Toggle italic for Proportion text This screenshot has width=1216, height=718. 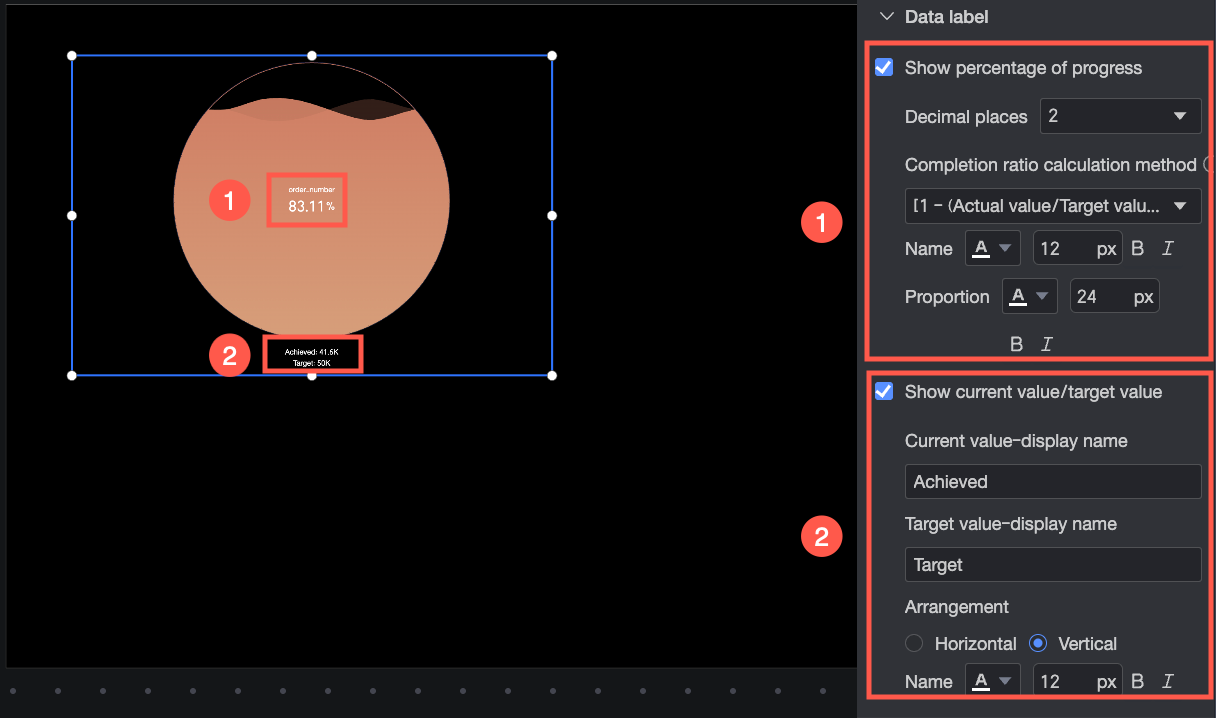(1047, 344)
